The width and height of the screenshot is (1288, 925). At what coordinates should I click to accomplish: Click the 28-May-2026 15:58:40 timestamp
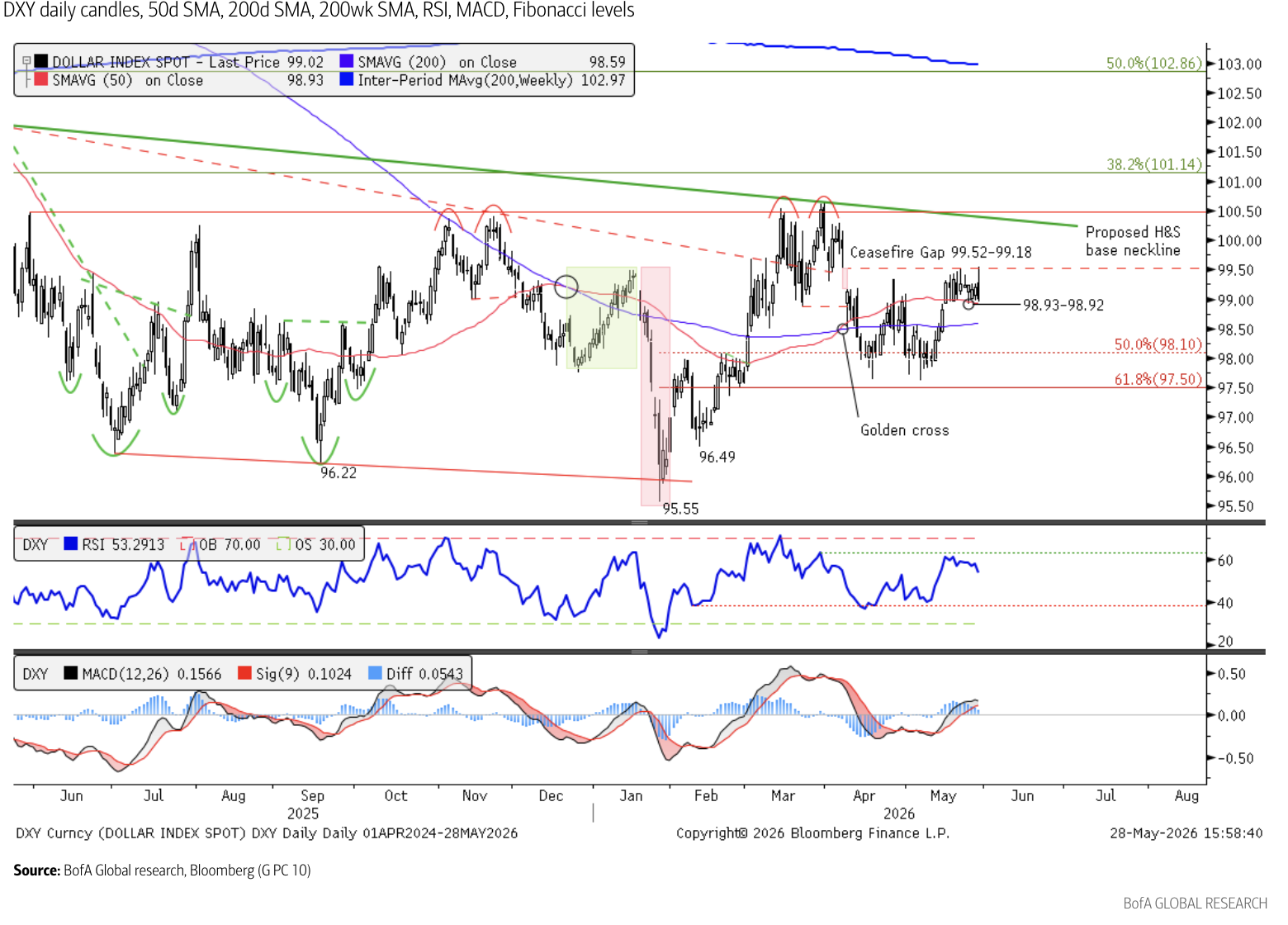(1186, 833)
